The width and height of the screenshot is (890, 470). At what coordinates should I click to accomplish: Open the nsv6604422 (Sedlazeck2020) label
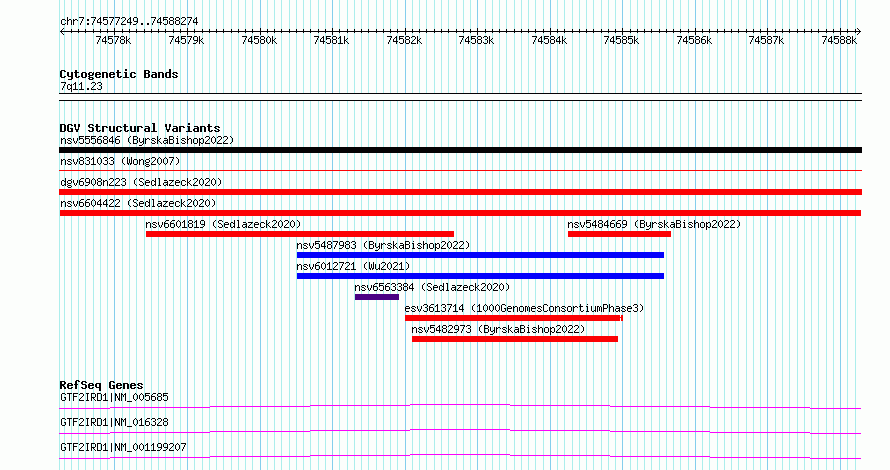click(x=138, y=203)
